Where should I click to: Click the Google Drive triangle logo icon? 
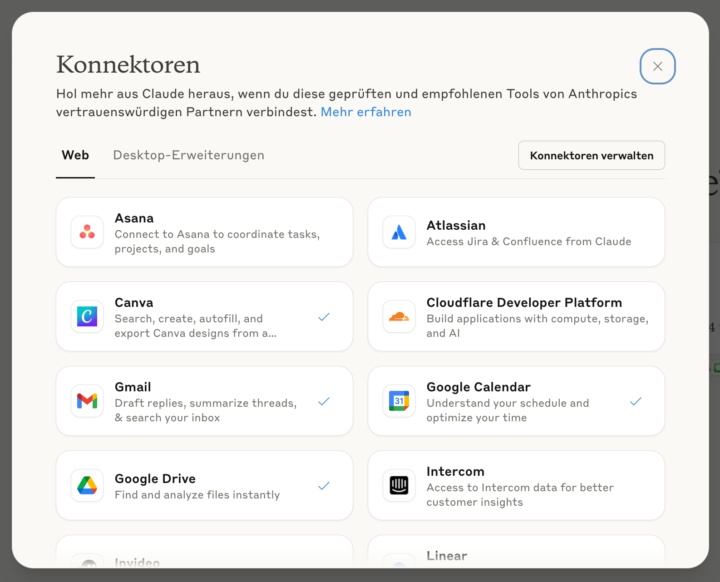click(x=87, y=486)
